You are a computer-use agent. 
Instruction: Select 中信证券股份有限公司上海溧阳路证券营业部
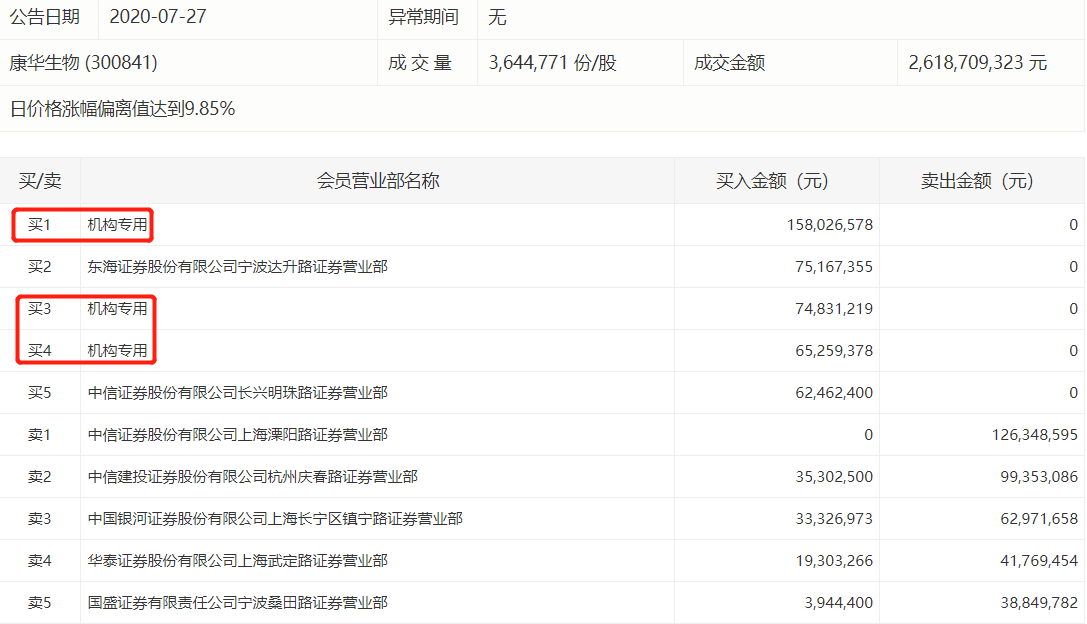[238, 435]
